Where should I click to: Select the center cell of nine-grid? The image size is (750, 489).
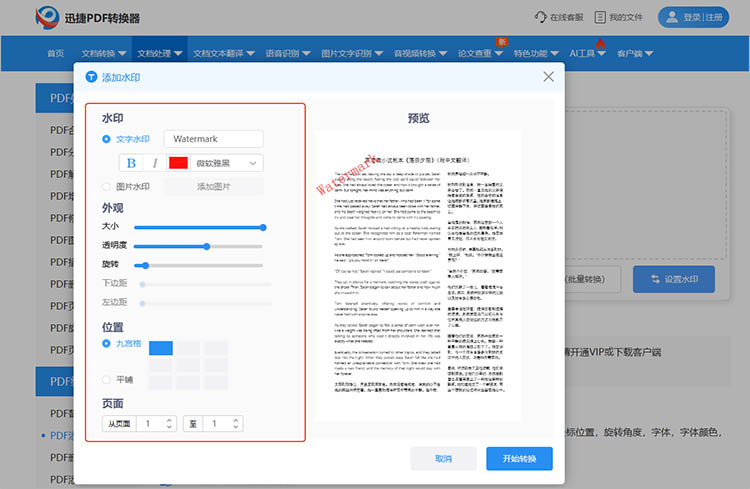pos(188,365)
